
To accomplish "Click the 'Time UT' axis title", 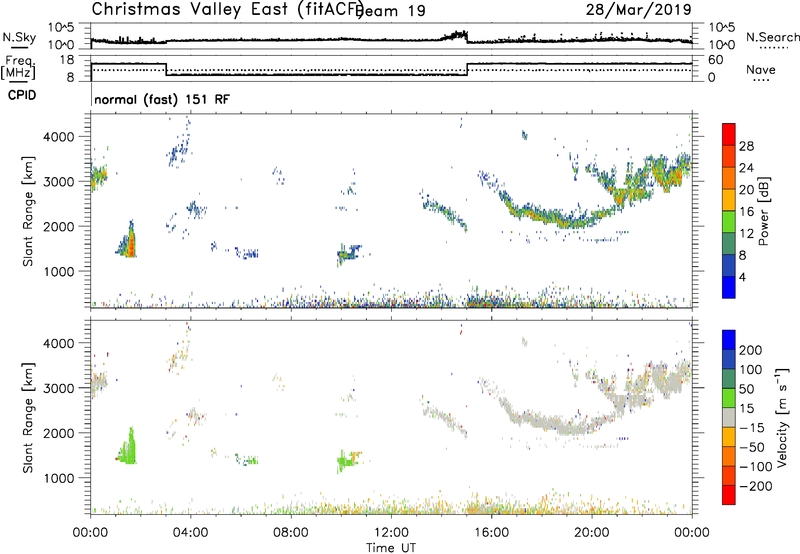I will (x=391, y=547).
